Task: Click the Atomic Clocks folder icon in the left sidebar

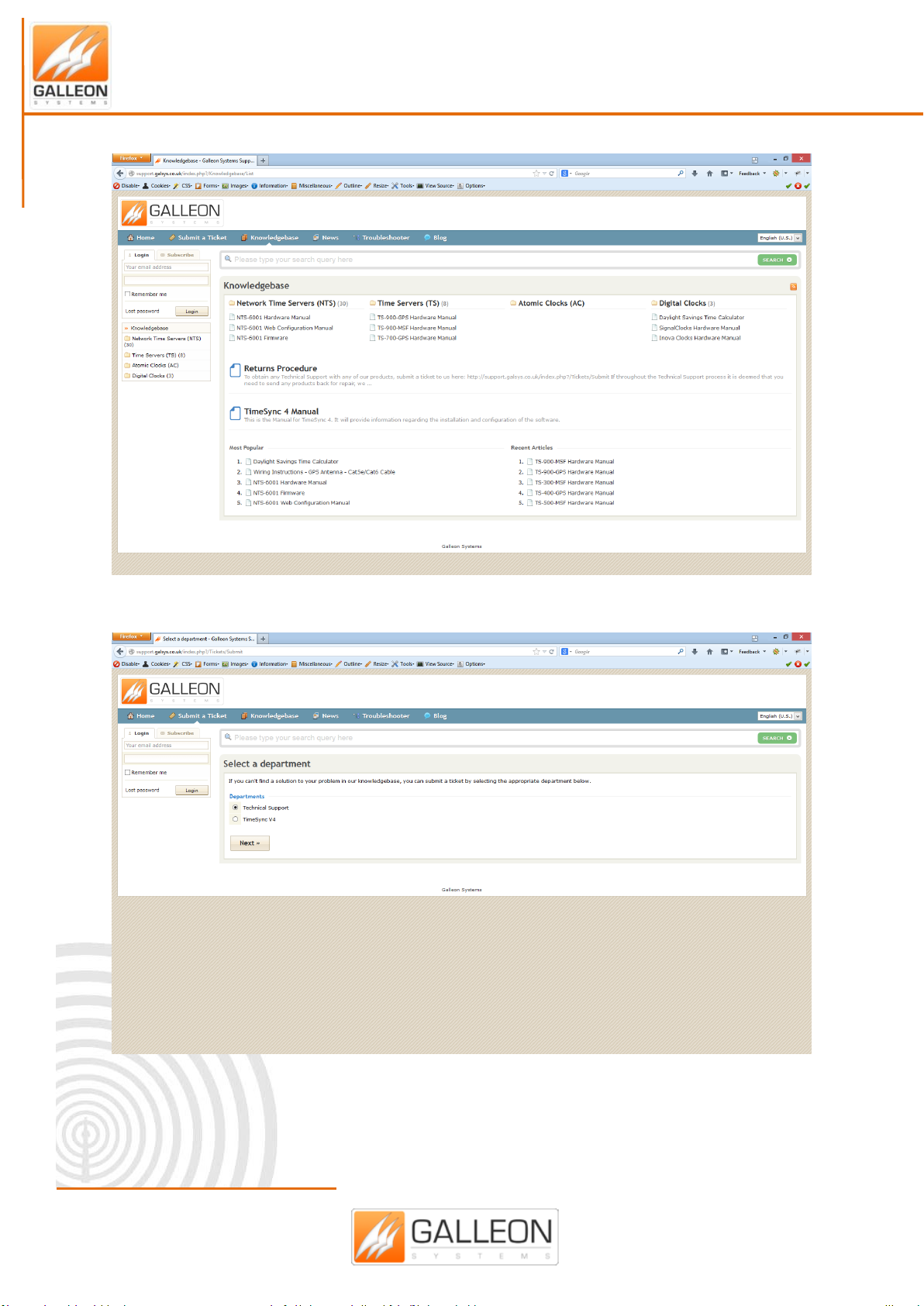Action: coord(127,365)
